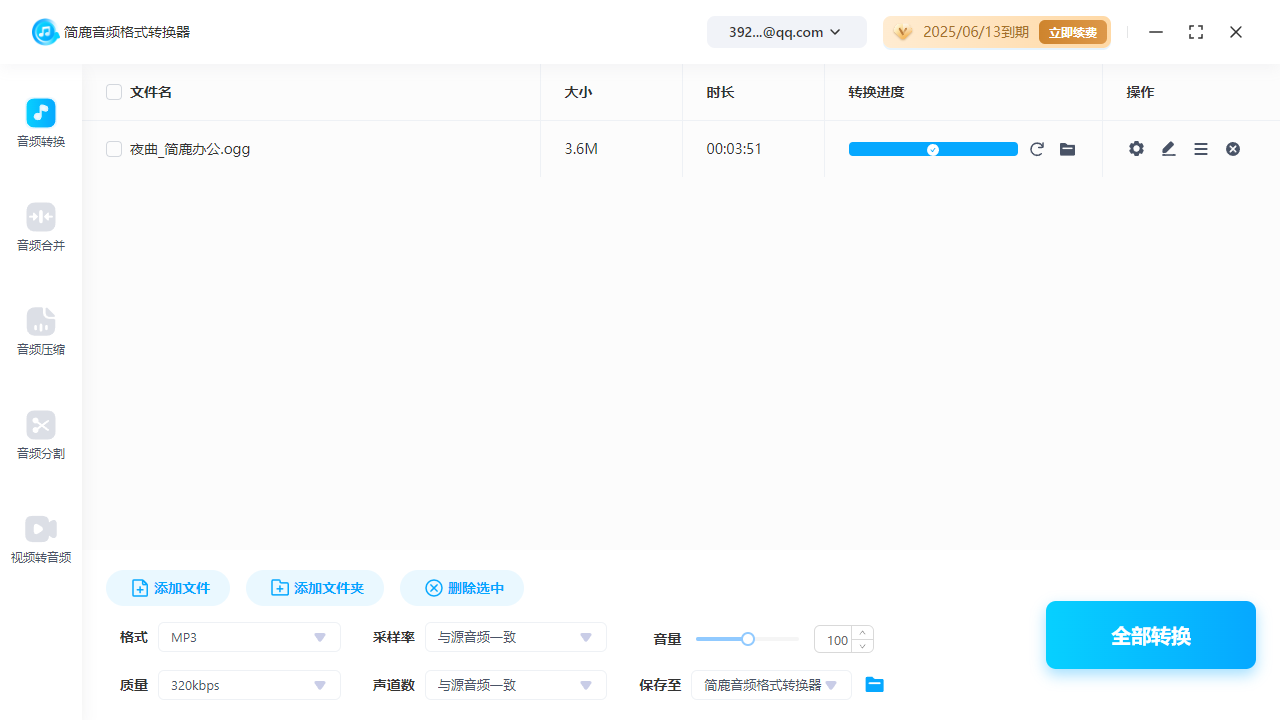The image size is (1280, 720).
Task: Switch to the 音频合并 (audio merge) tool
Action: pos(40,228)
